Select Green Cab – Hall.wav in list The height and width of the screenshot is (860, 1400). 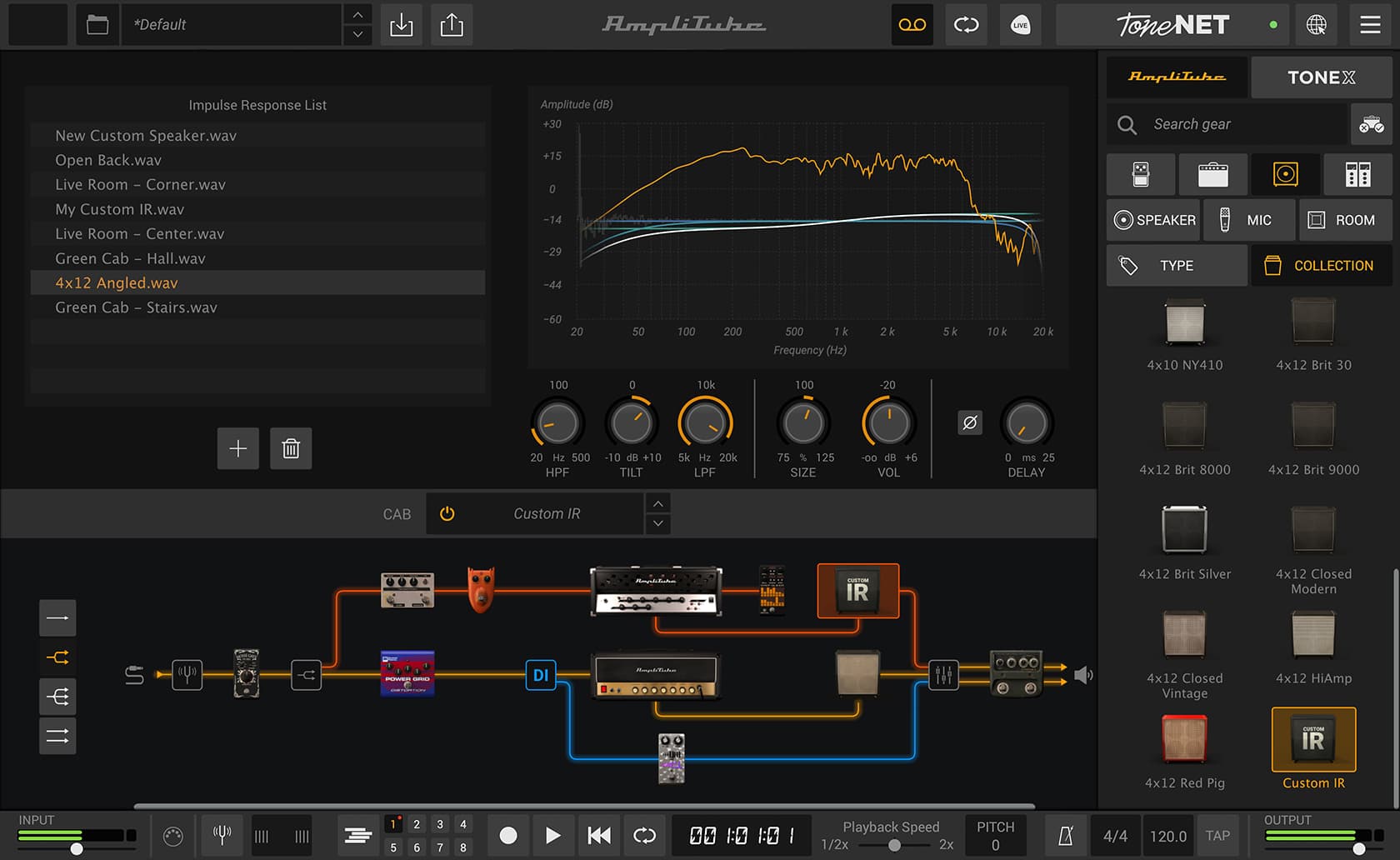tap(130, 258)
